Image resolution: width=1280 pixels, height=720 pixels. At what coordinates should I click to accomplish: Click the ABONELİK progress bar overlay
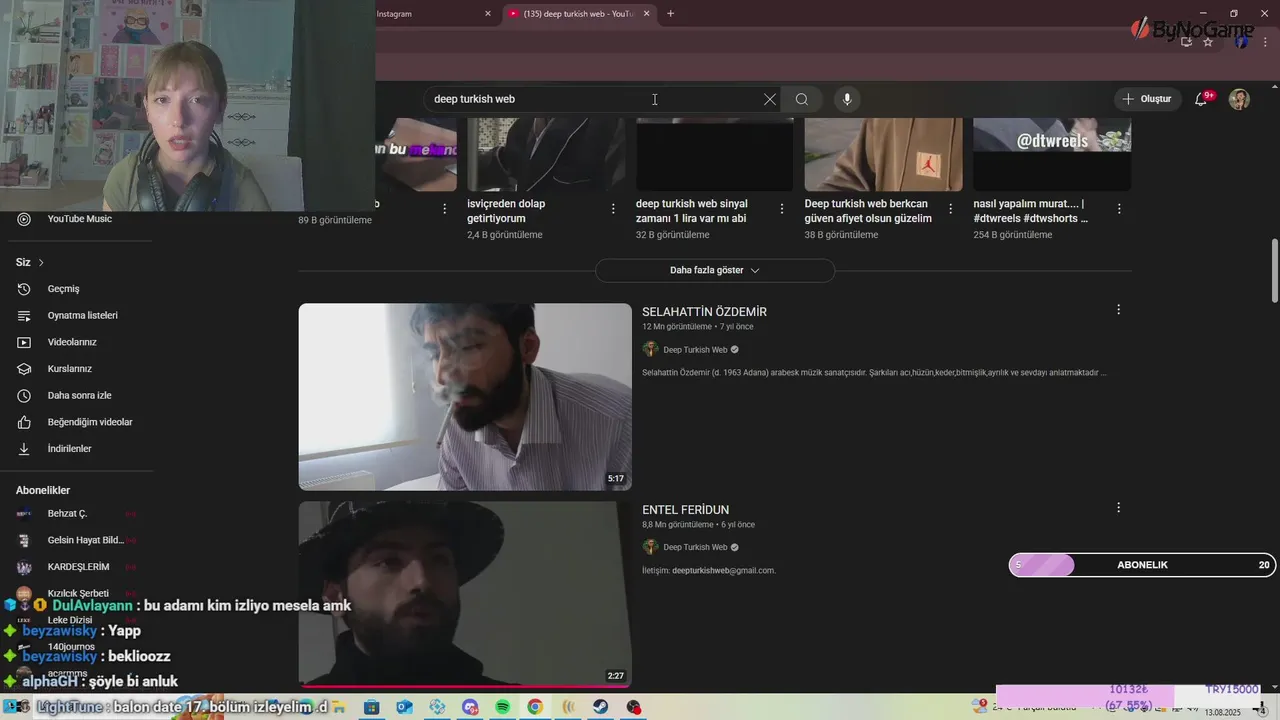[x=1142, y=565]
